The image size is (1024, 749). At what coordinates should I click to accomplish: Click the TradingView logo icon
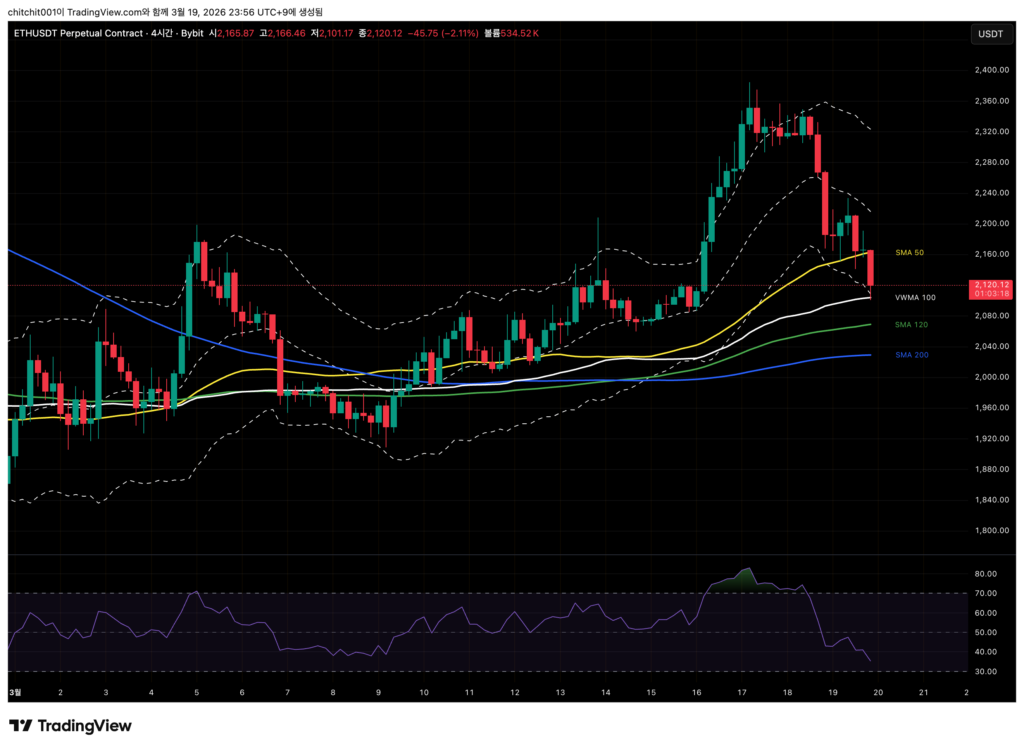(20, 725)
